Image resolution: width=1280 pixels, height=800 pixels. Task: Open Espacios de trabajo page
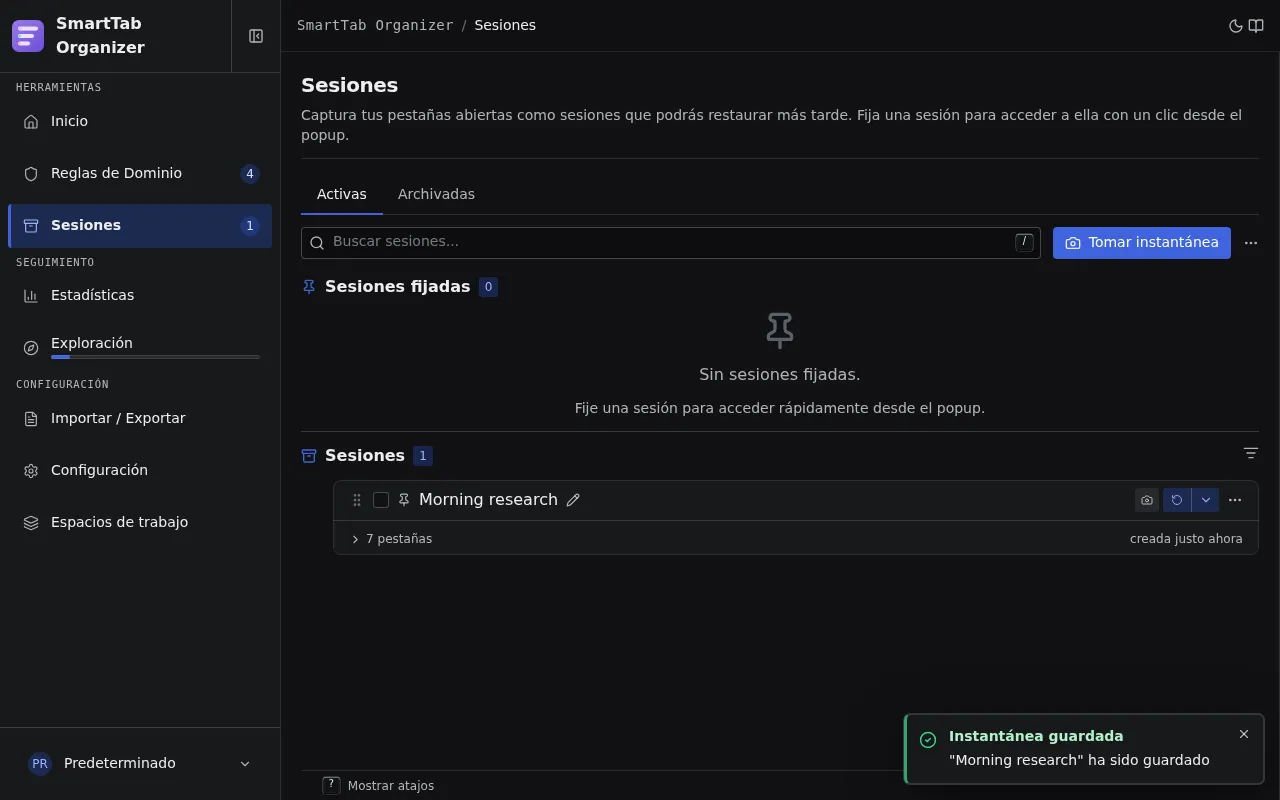[140, 522]
